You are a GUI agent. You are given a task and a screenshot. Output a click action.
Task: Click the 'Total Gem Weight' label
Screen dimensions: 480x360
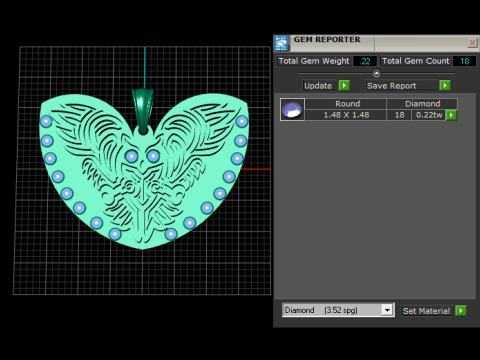(314, 61)
